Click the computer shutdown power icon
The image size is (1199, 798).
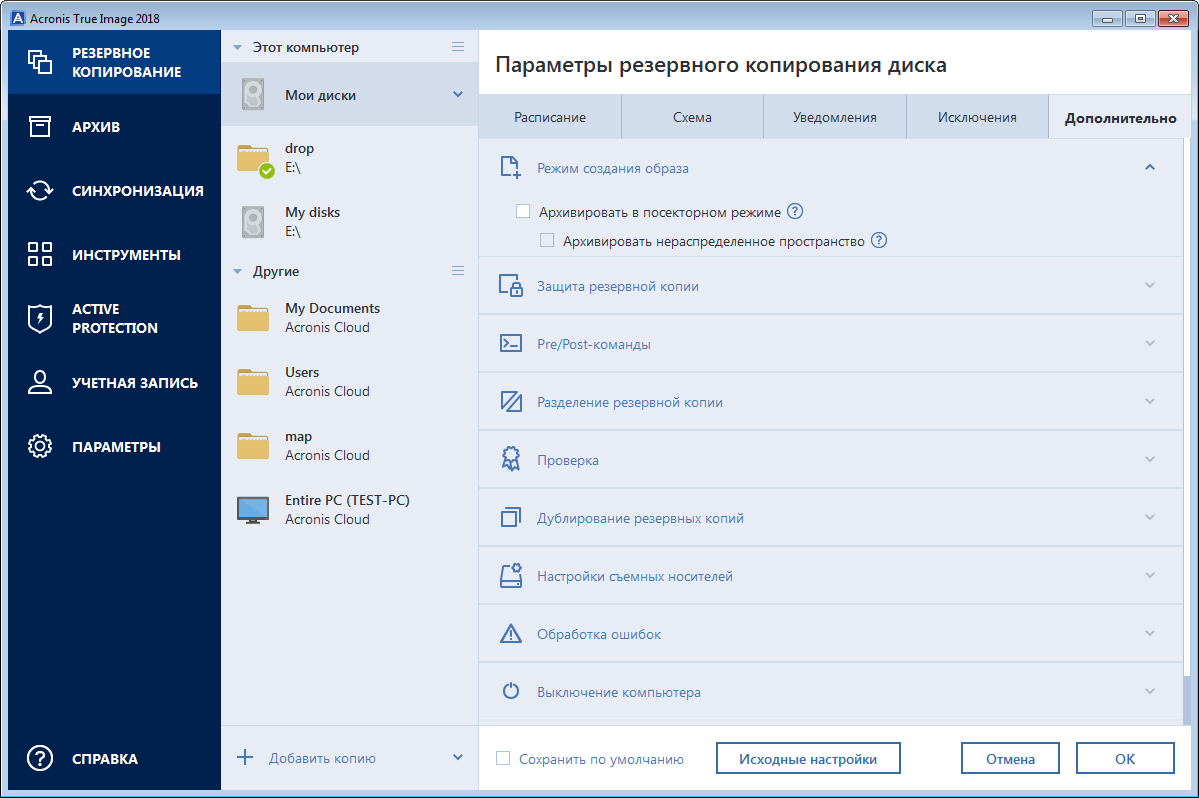510,691
